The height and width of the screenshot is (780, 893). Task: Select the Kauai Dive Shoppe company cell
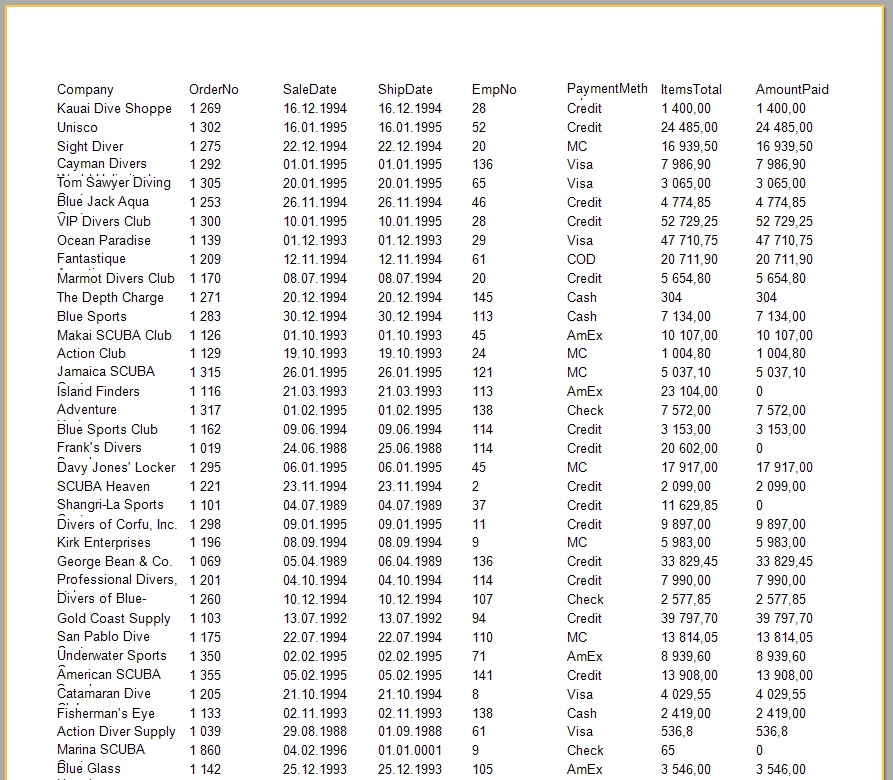coord(114,109)
